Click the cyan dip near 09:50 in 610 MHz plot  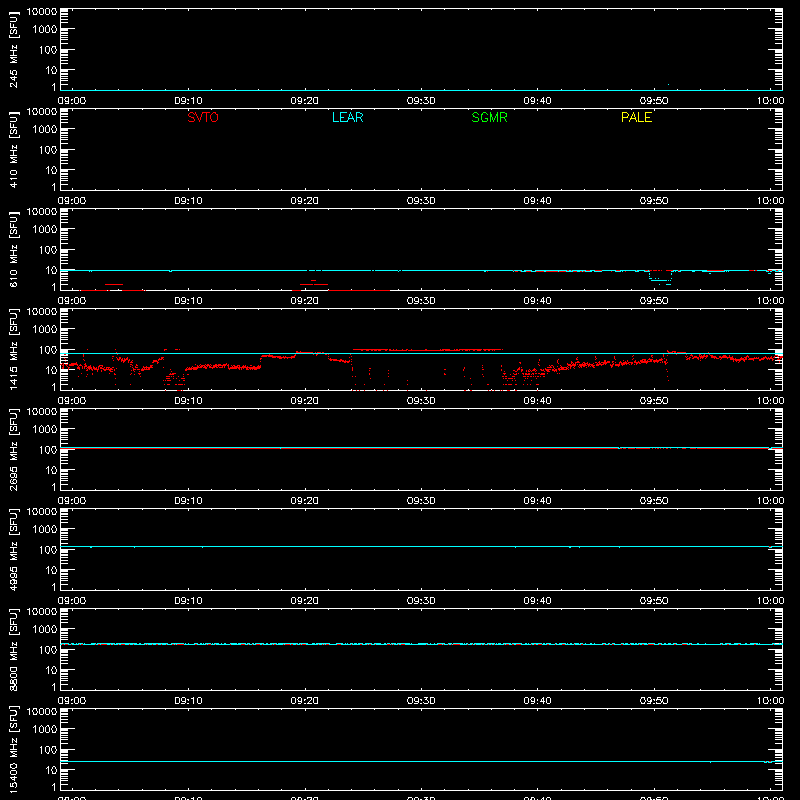pos(660,280)
